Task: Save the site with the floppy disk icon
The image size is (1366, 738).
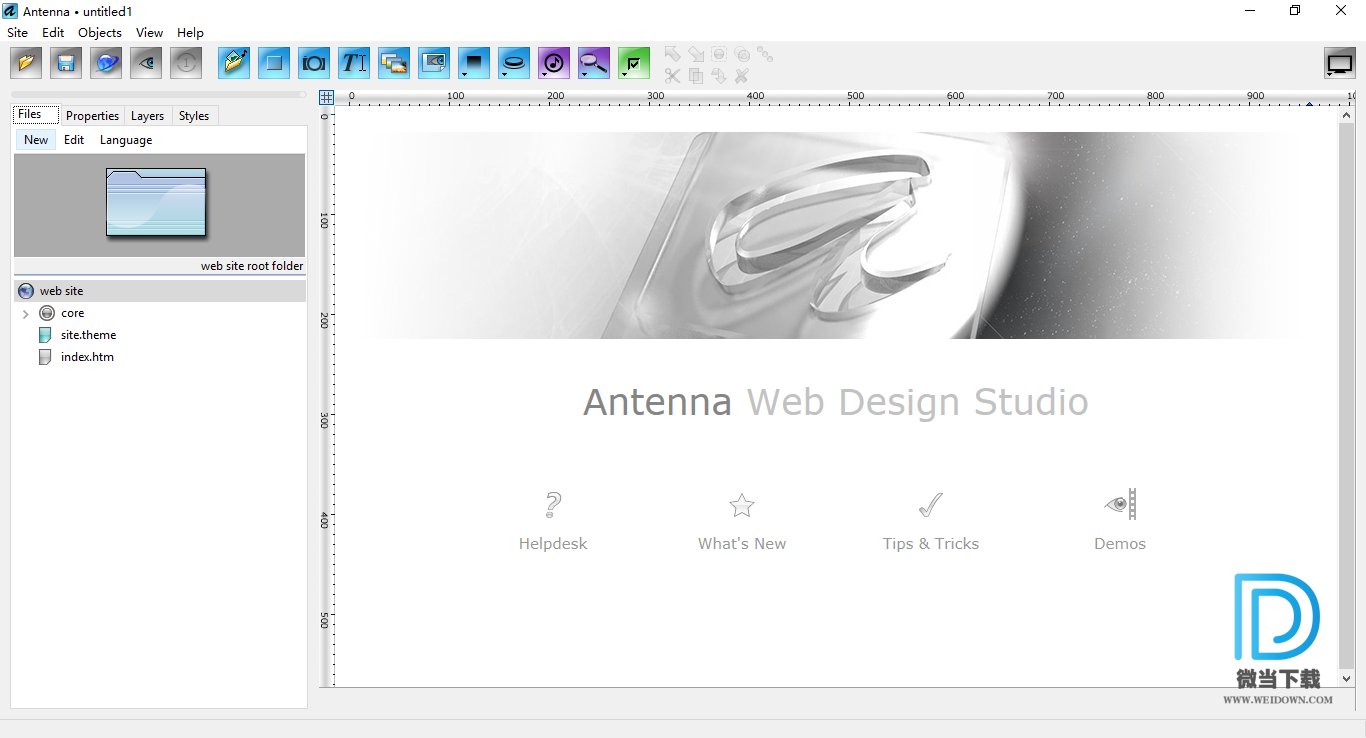Action: 66,63
